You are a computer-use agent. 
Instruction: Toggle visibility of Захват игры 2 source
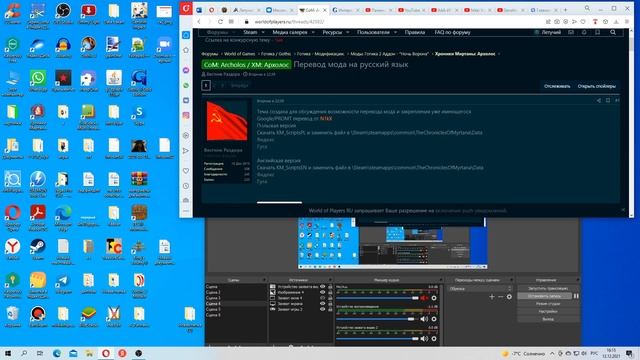click(x=322, y=309)
